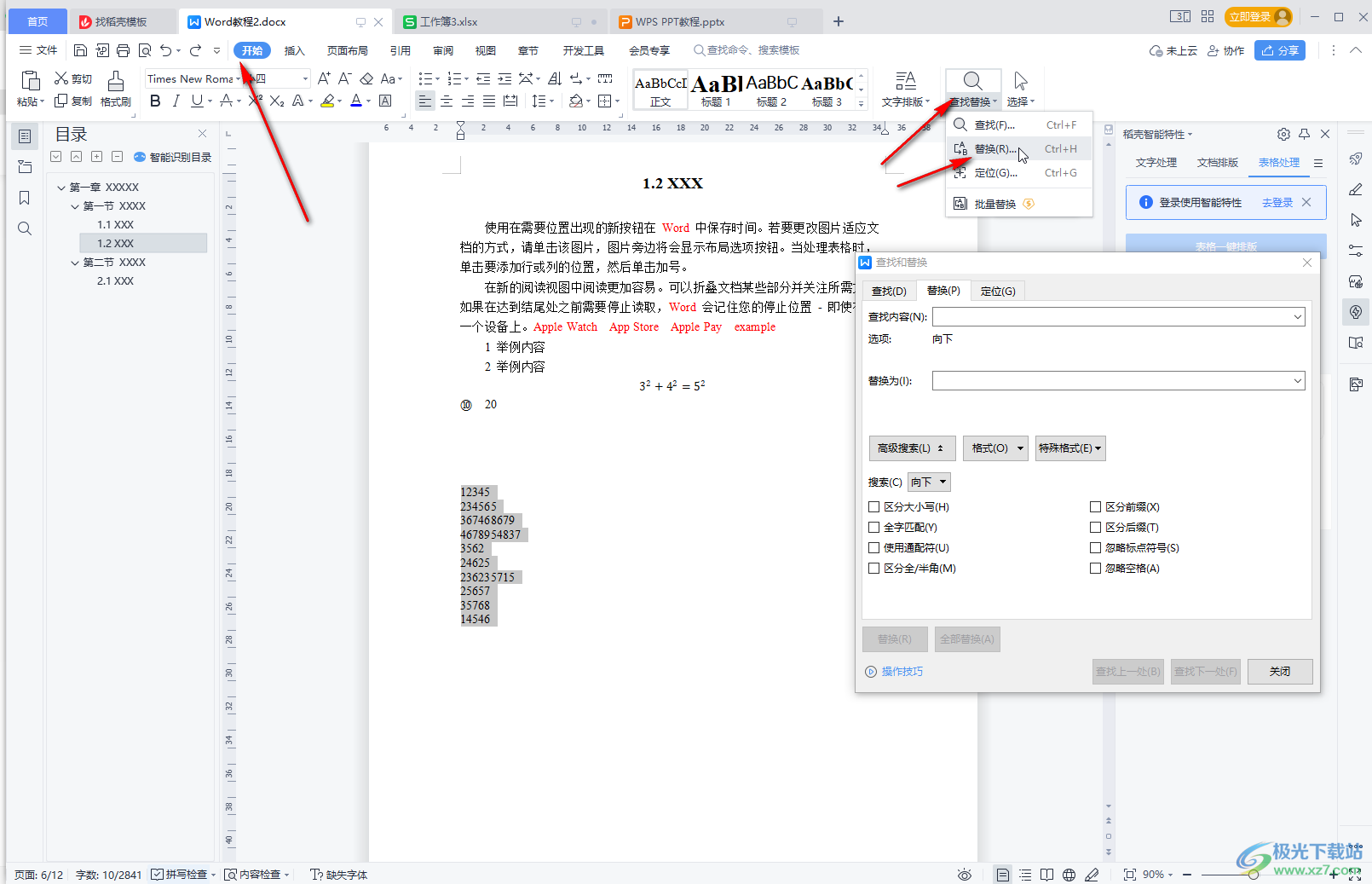
Task: Switch to the Find (查找) dialog tab
Action: (x=889, y=291)
